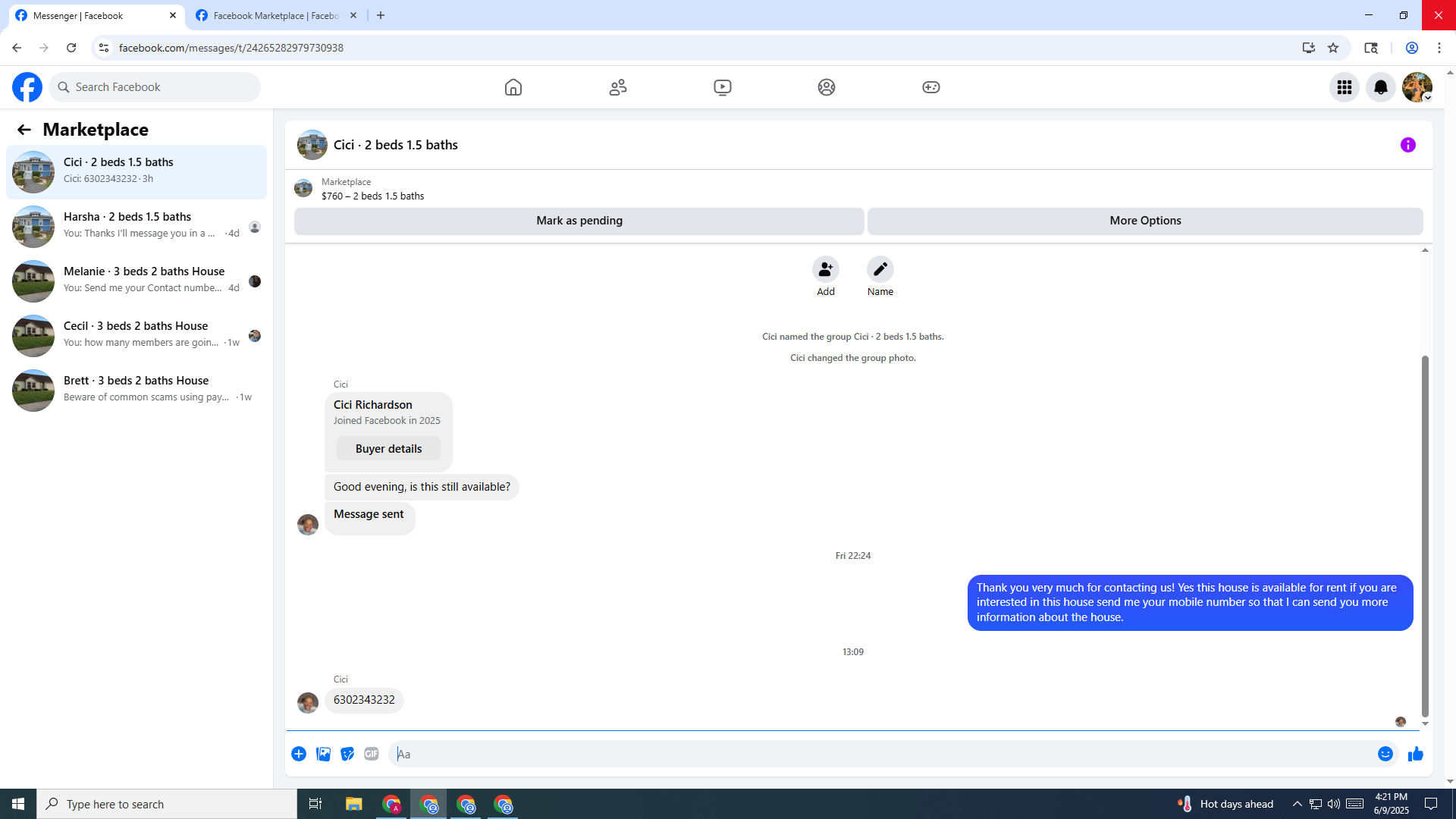Open the emoji picker in message box
1456x819 pixels.
(x=1385, y=754)
